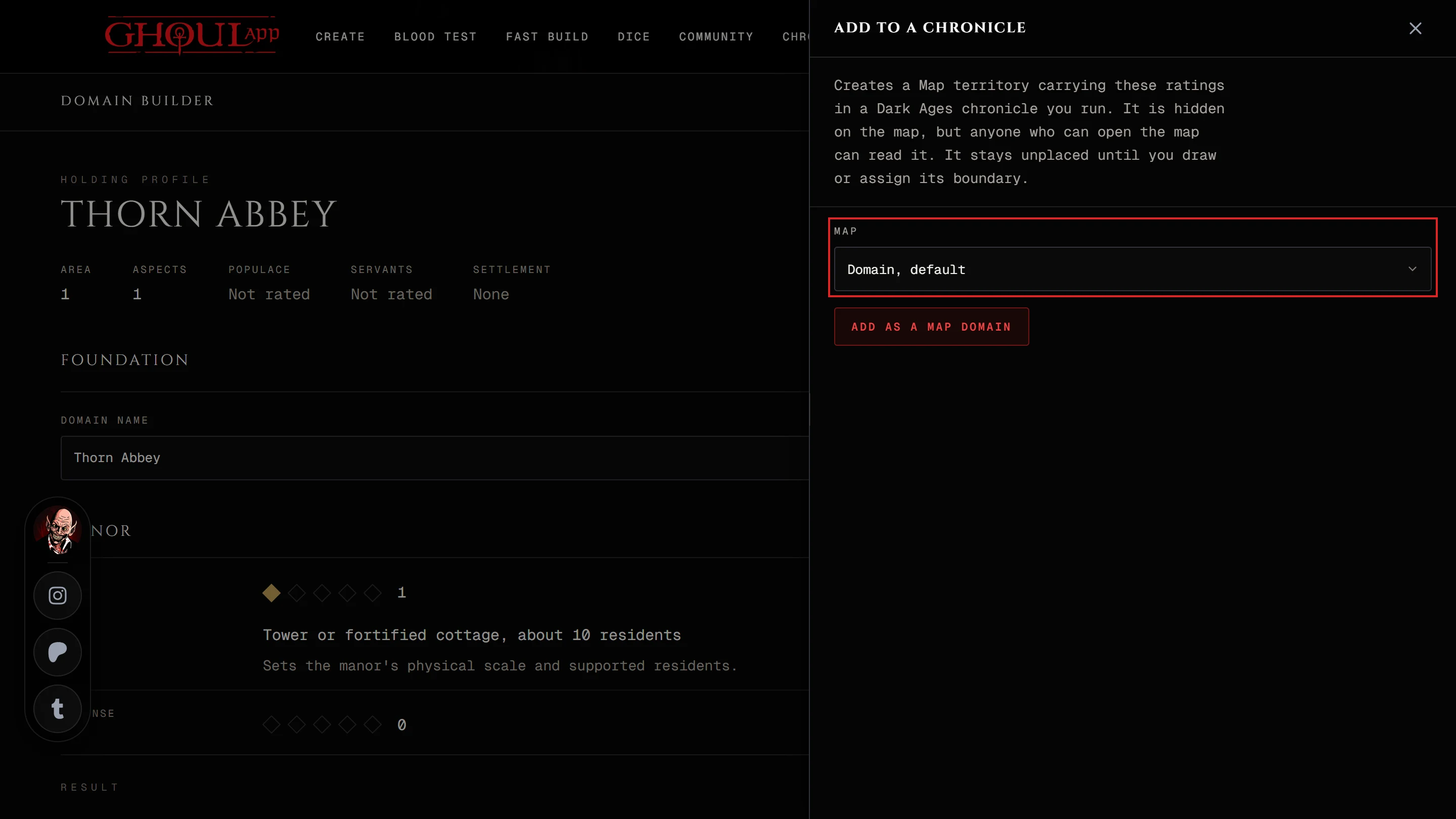
Task: Set defense rating to fifth diamond
Action: click(x=373, y=724)
